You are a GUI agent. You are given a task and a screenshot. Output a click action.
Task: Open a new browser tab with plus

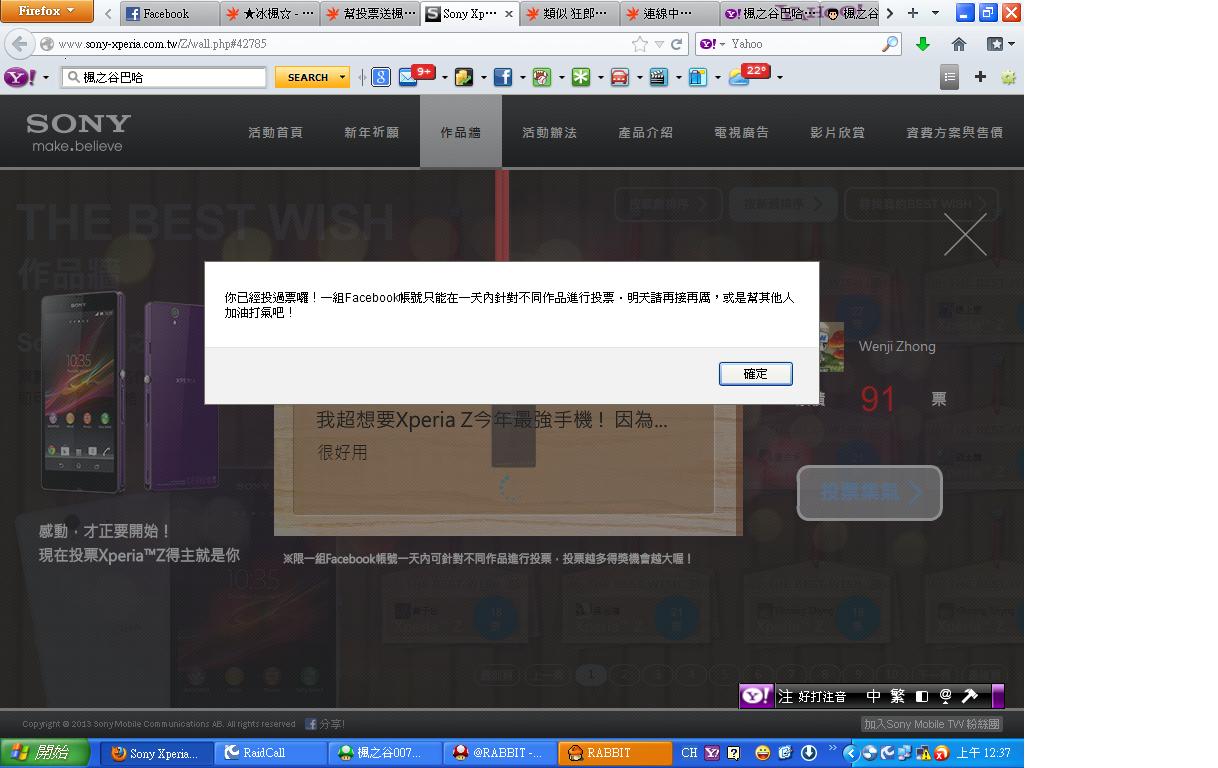[912, 13]
